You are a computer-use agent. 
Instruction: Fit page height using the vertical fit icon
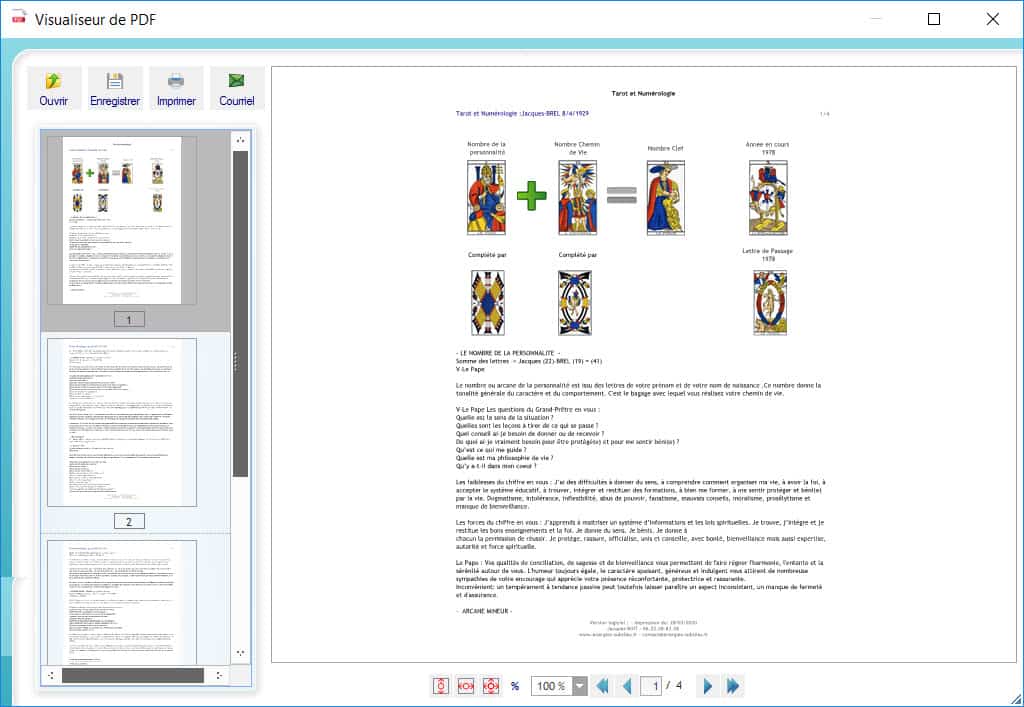click(441, 685)
